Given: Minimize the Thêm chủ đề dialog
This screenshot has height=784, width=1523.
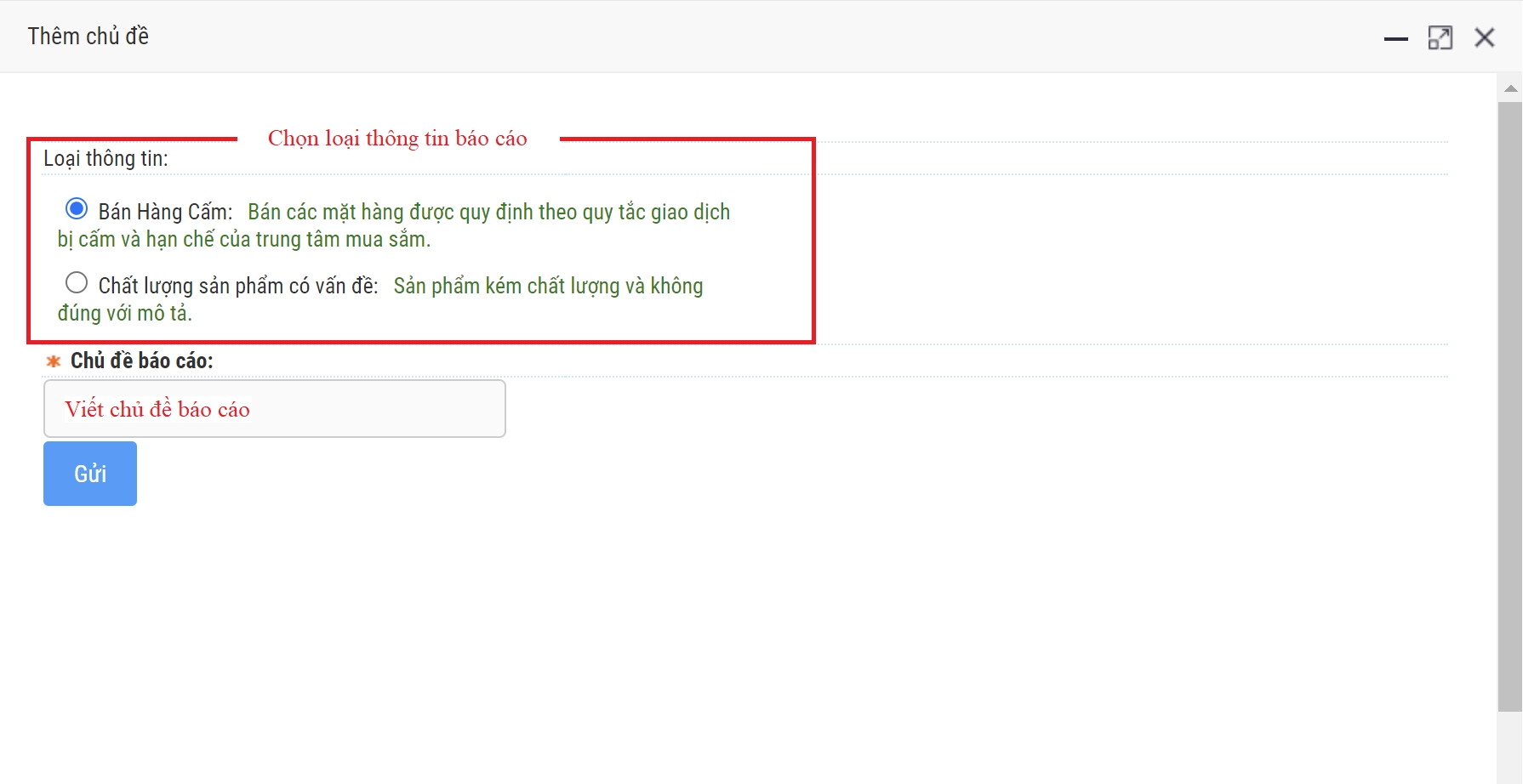Looking at the screenshot, I should 1395,38.
